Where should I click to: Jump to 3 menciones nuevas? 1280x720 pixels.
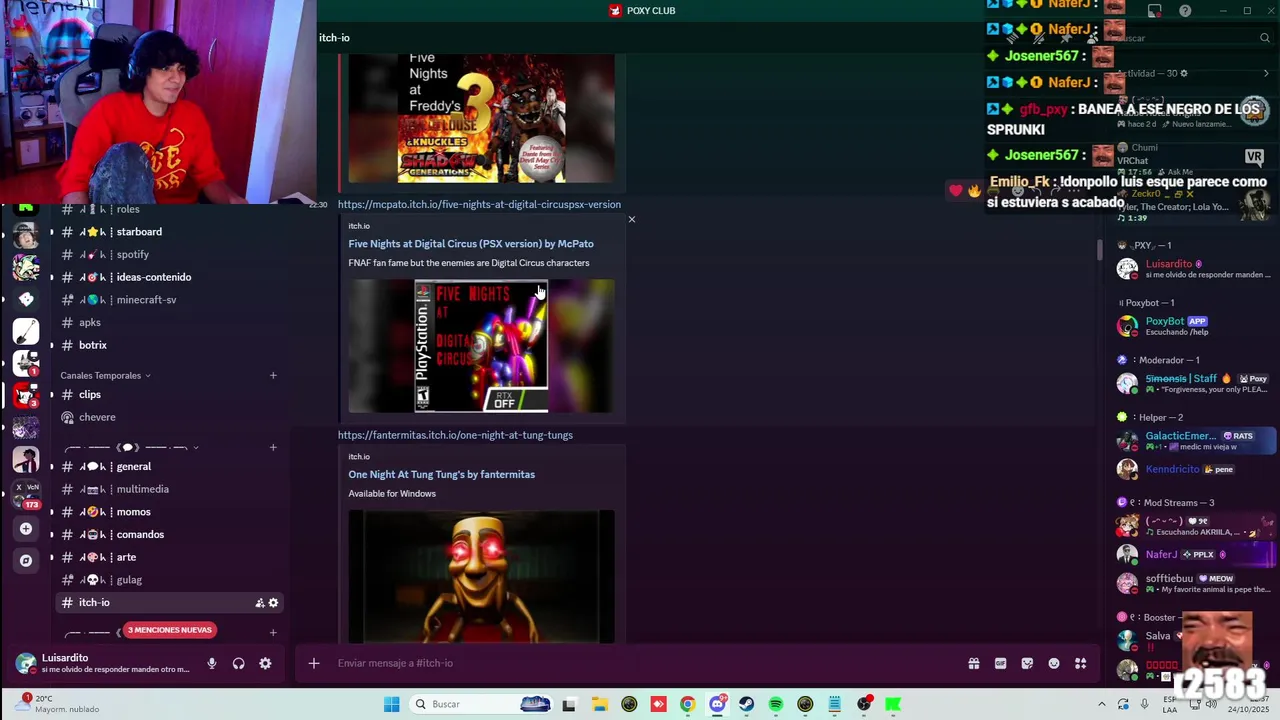pyautogui.click(x=169, y=630)
